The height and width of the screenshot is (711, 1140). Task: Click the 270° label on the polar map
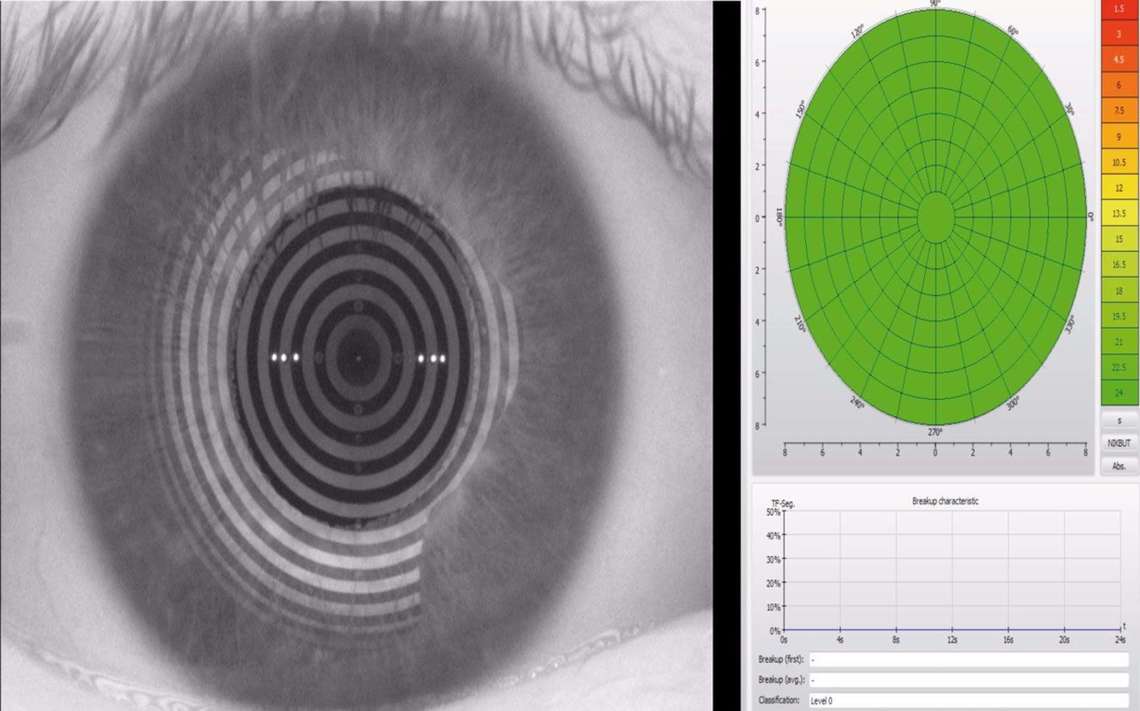click(935, 432)
